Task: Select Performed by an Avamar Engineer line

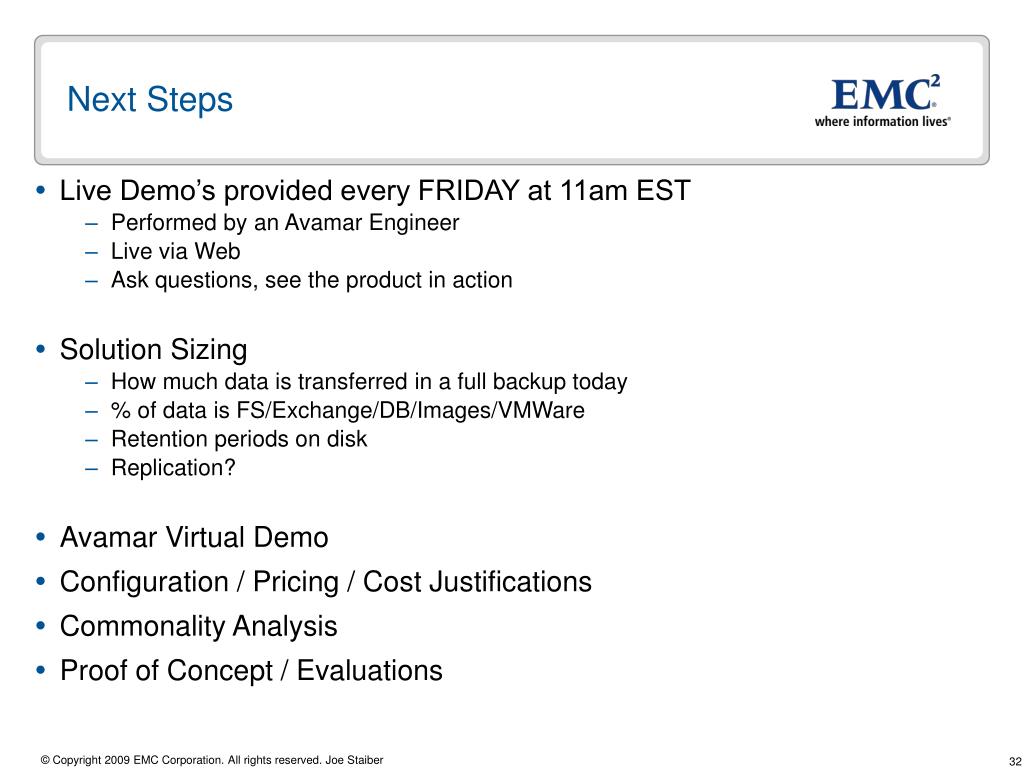Action: 285,223
